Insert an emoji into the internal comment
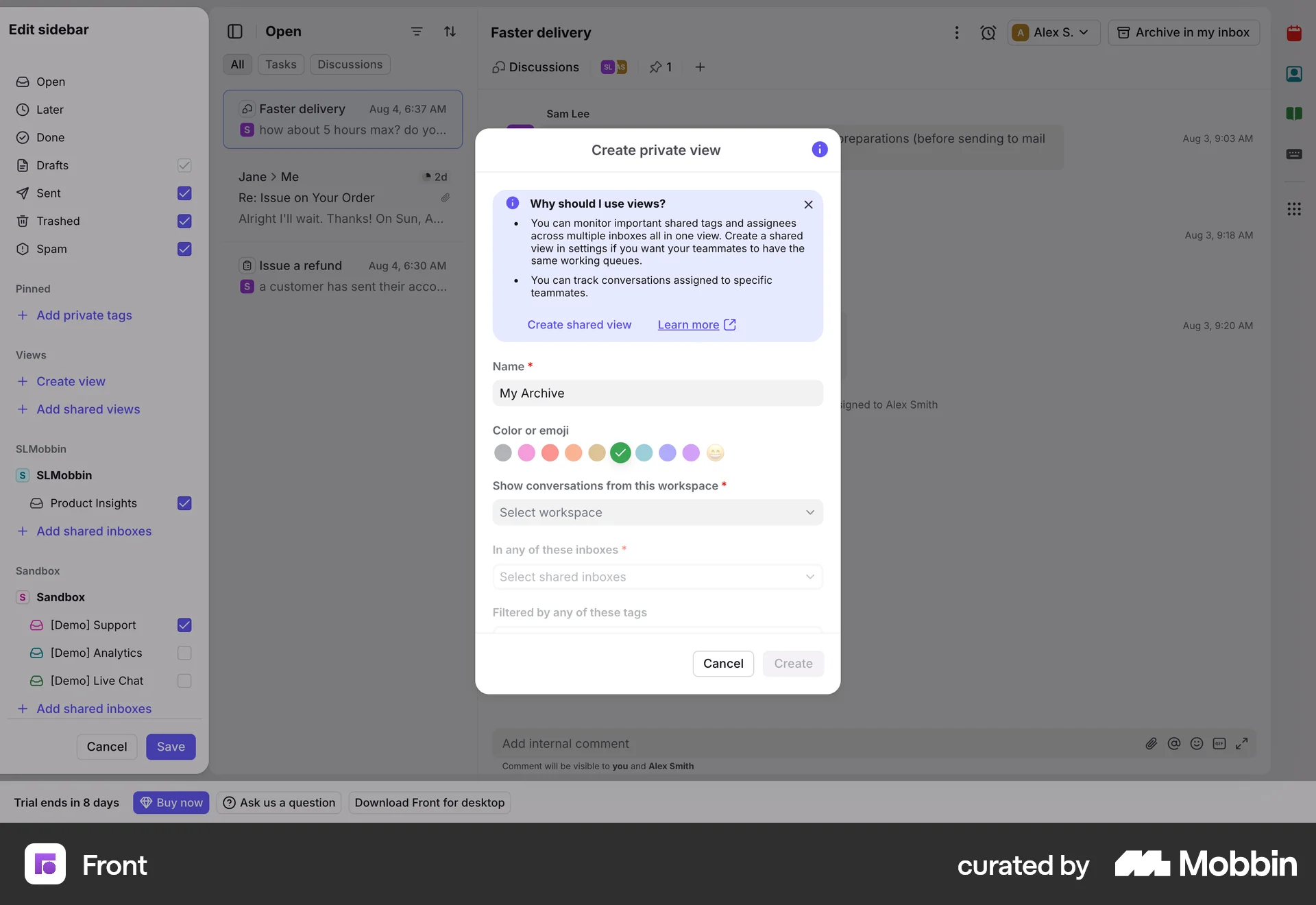The height and width of the screenshot is (905, 1316). [1197, 743]
